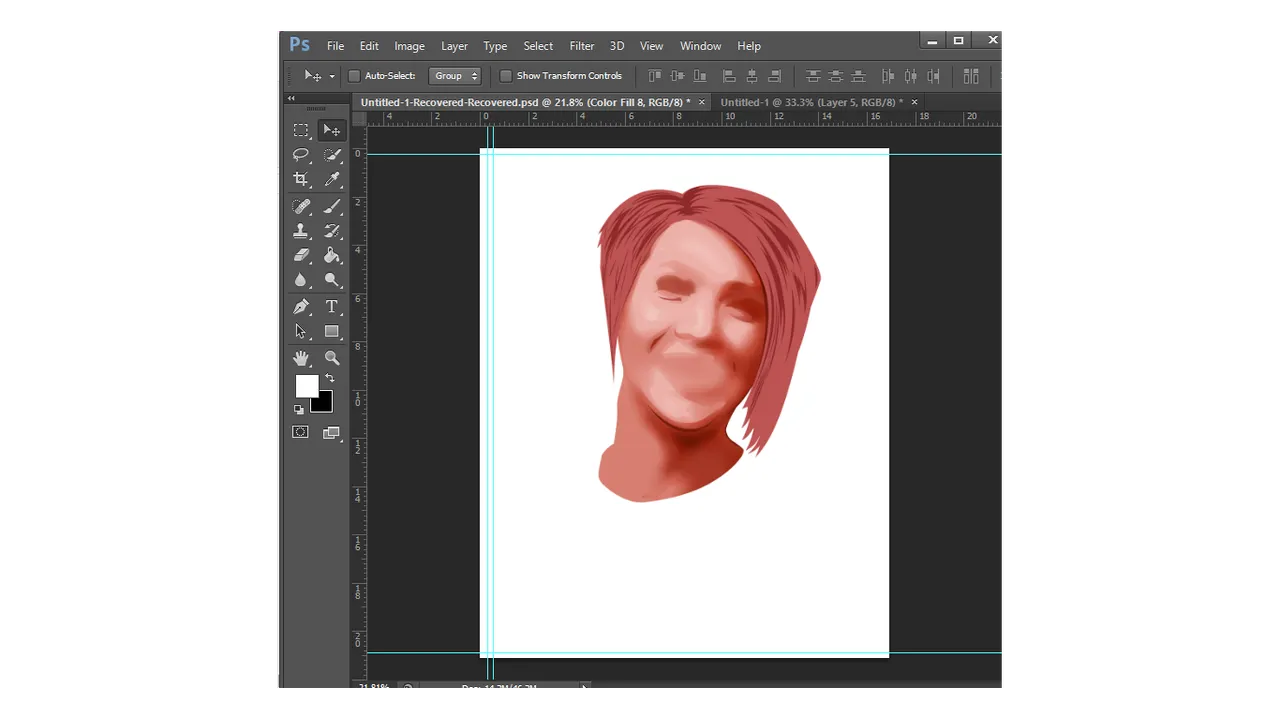Align bottom edges of layers
1280x720 pixels.
click(x=700, y=76)
